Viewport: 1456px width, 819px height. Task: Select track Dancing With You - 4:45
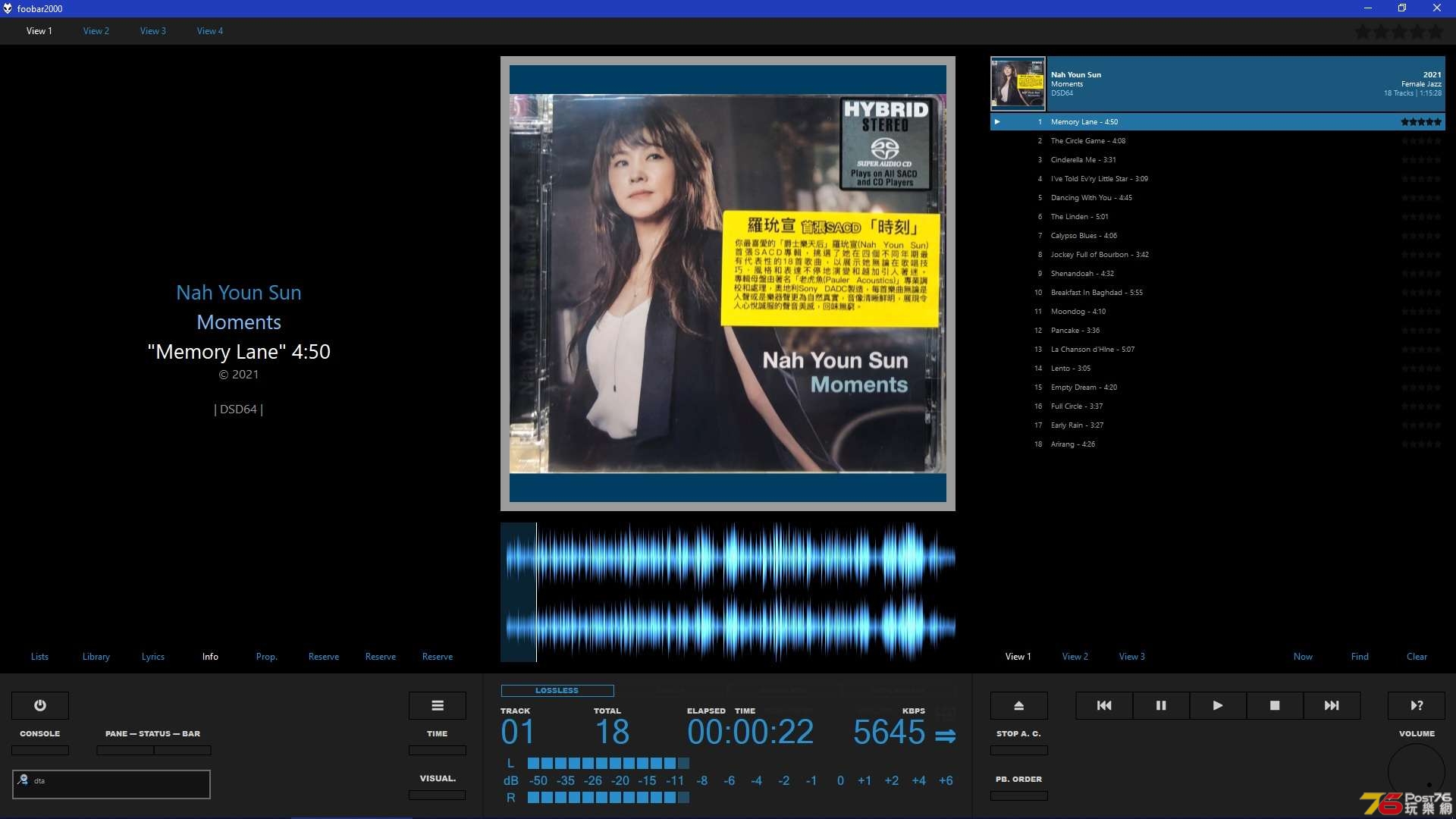click(1218, 198)
